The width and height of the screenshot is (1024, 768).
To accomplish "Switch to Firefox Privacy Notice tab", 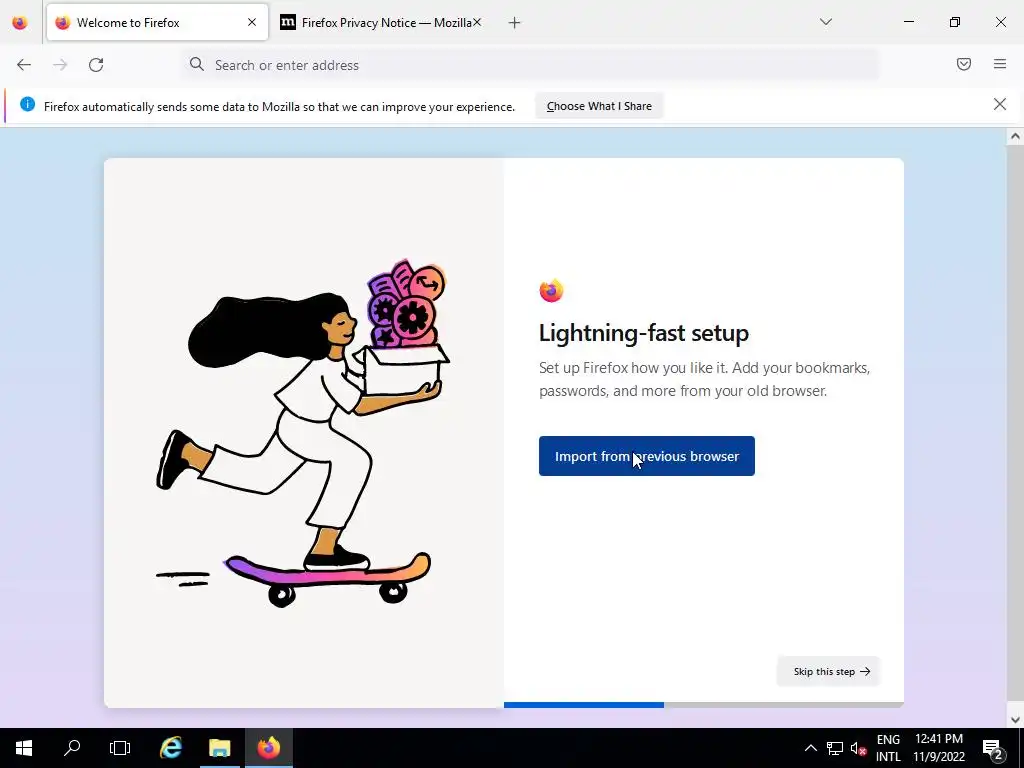I will coord(380,23).
